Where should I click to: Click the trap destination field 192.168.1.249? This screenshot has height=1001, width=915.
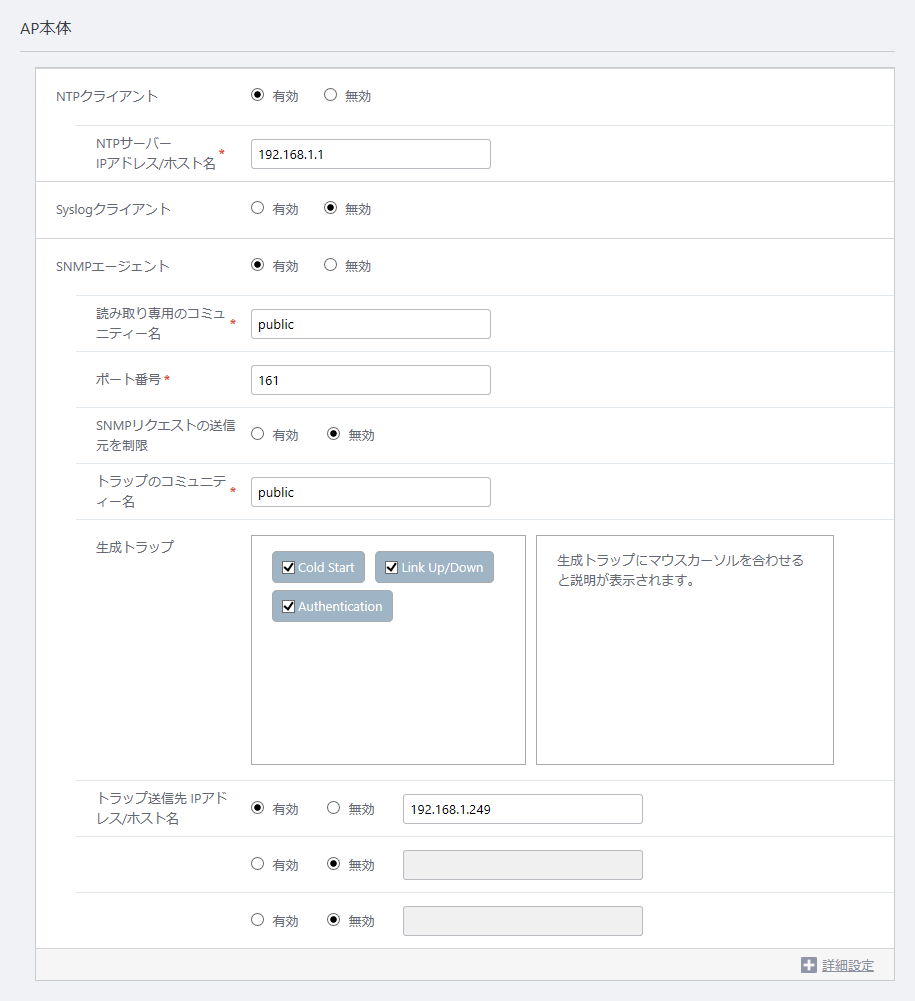pos(522,809)
